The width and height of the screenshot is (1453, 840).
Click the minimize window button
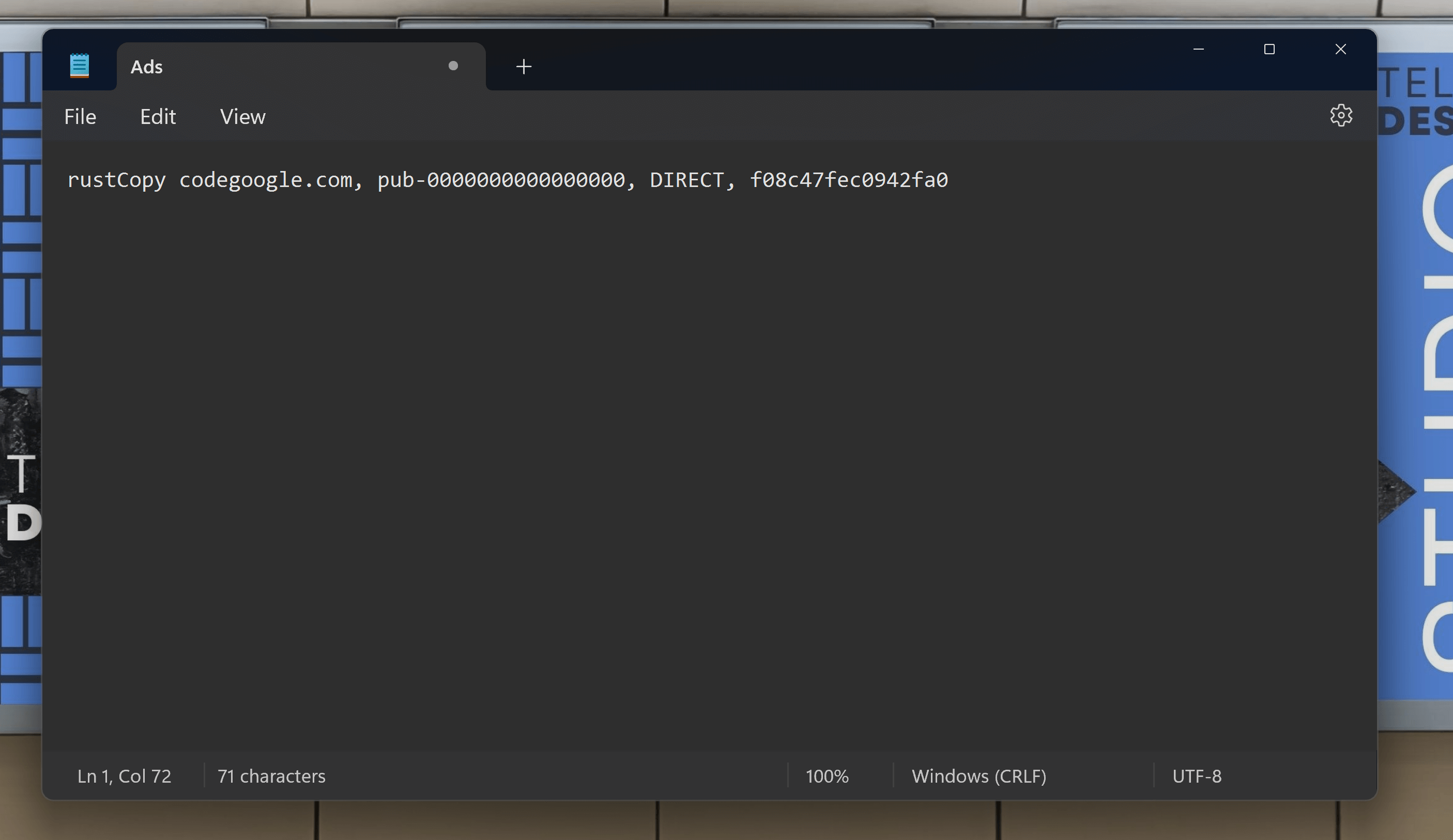(x=1198, y=48)
